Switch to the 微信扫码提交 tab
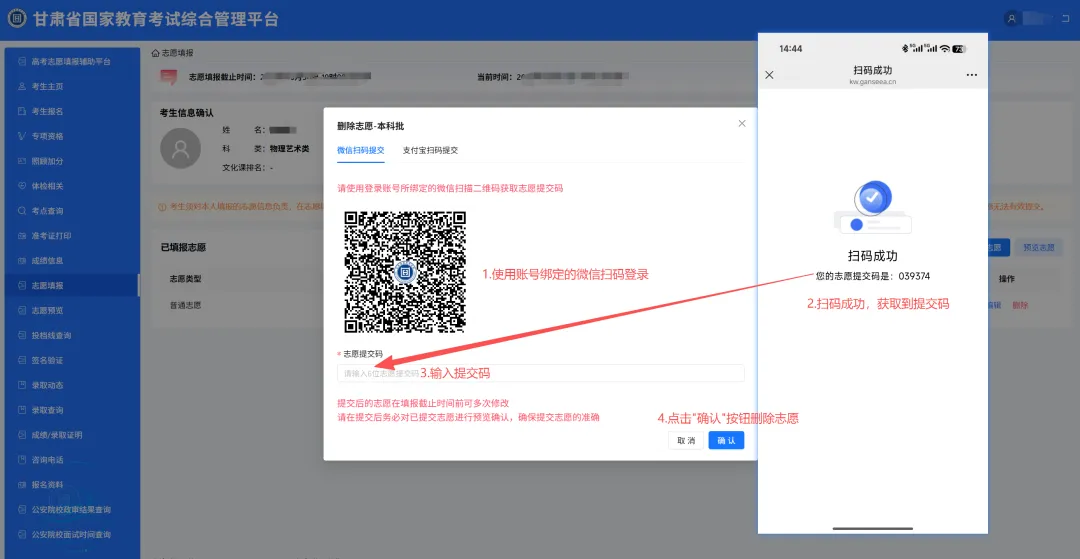The width and height of the screenshot is (1080, 559). click(x=361, y=150)
